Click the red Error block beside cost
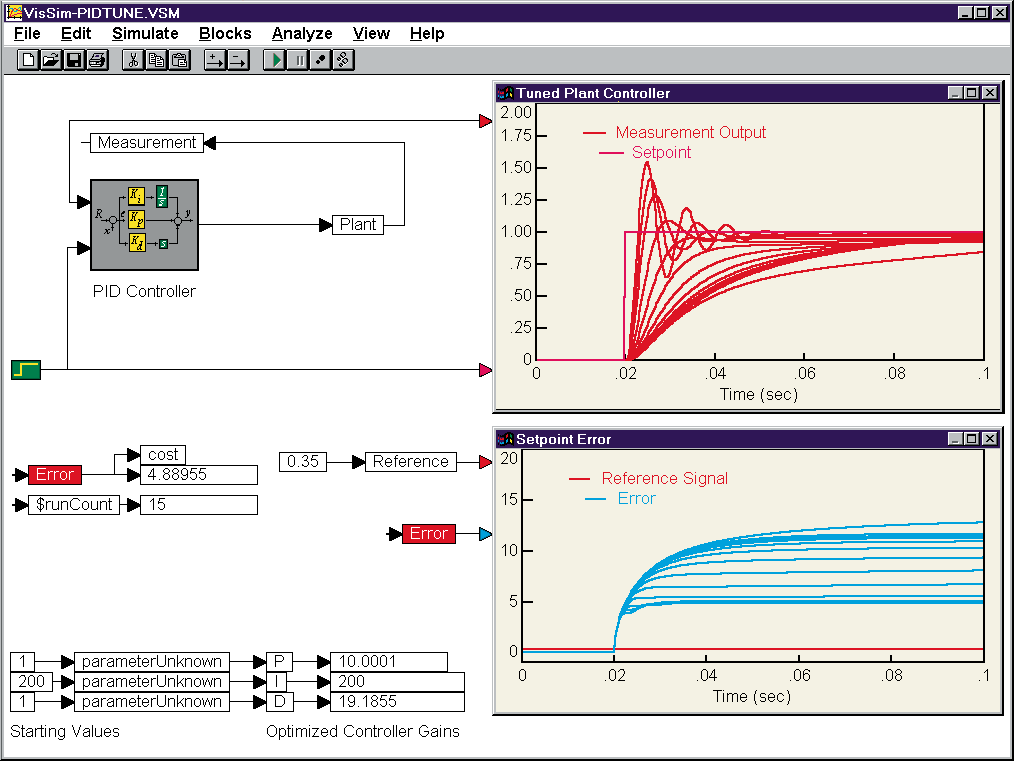1014x761 pixels. (x=55, y=475)
